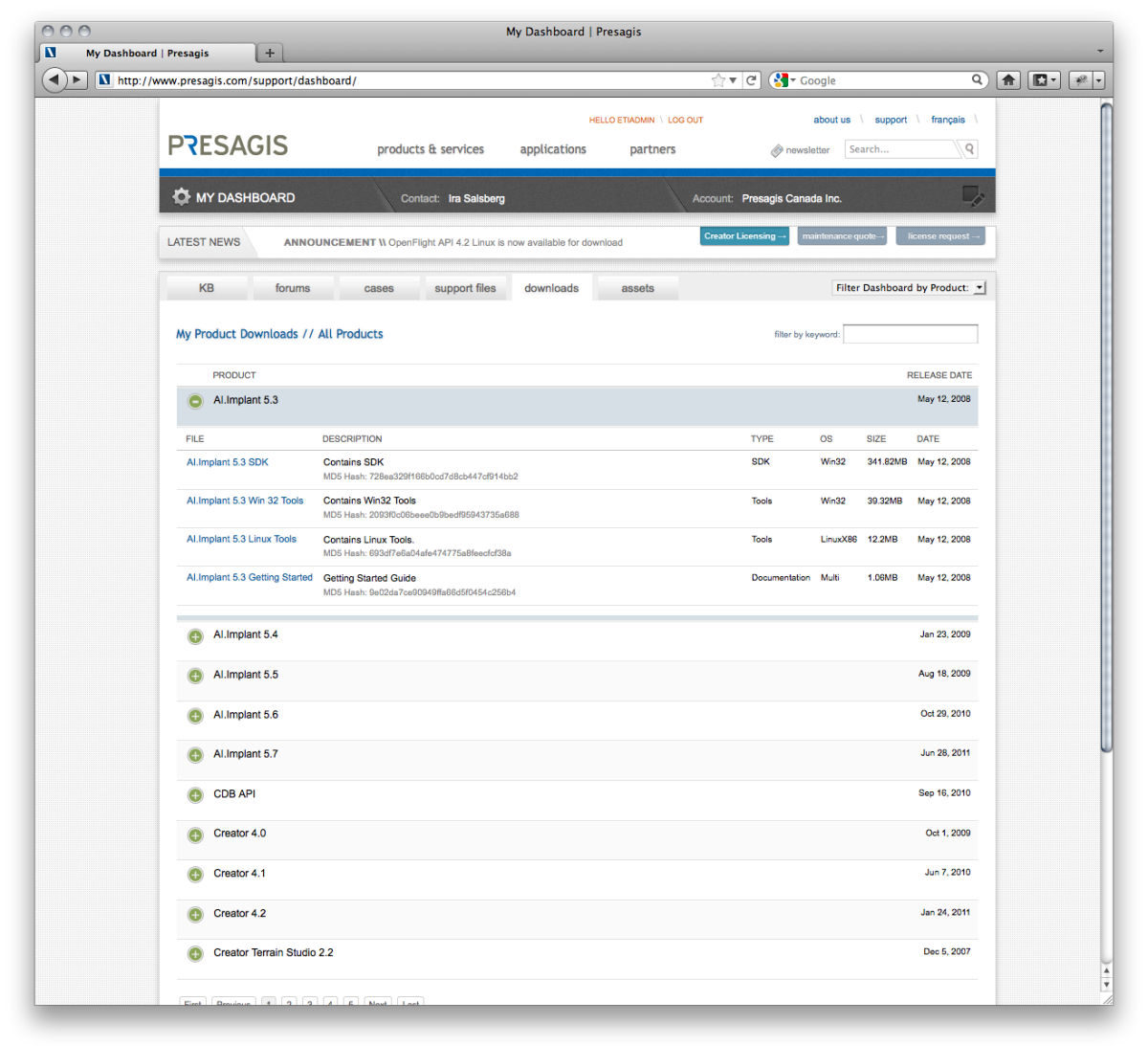The width and height of the screenshot is (1148, 1046).
Task: Open a new browser tab
Action: pos(270,53)
